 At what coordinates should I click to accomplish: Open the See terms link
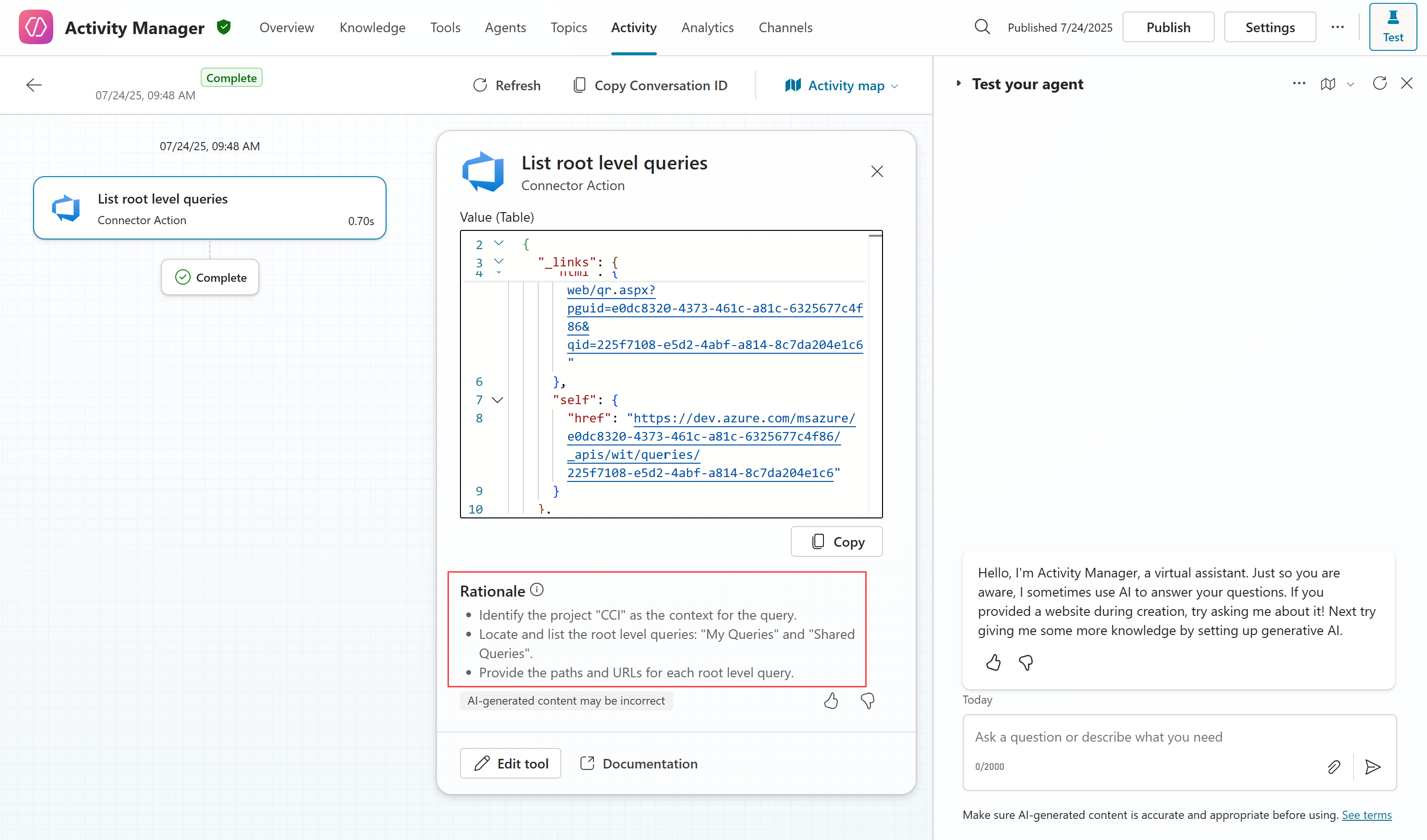(x=1366, y=815)
